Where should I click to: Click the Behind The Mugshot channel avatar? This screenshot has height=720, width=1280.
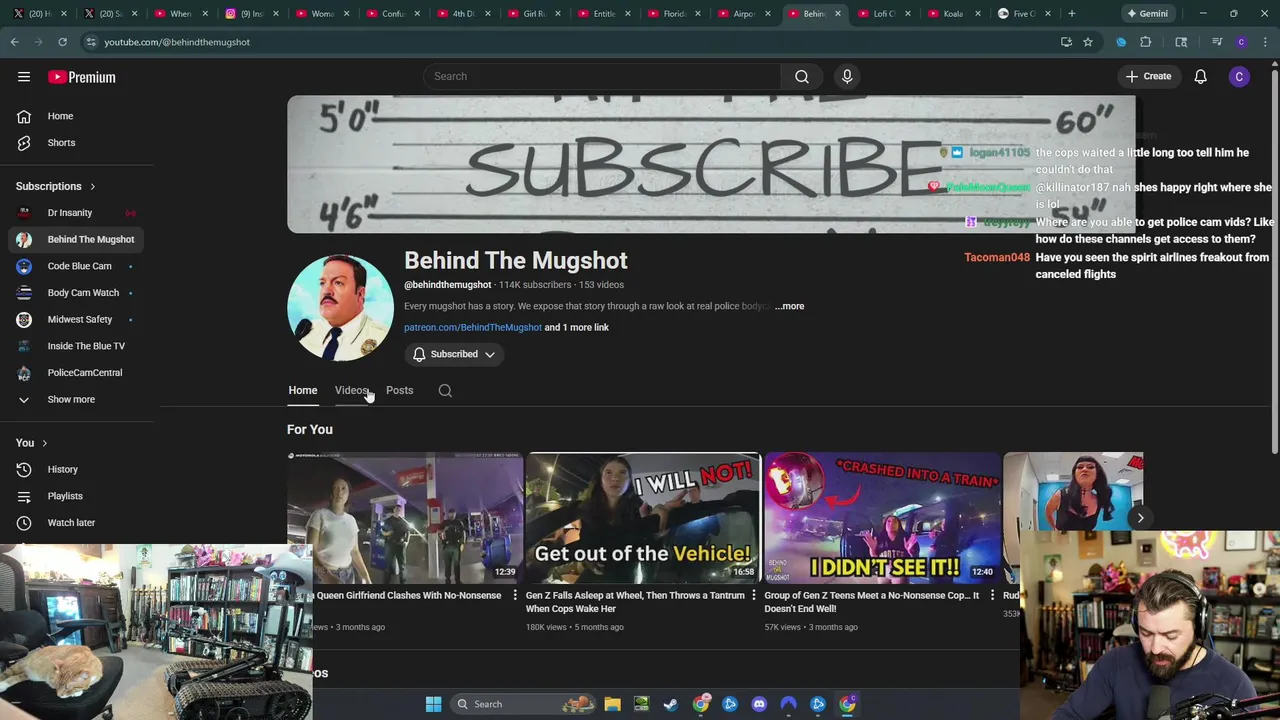[340, 307]
